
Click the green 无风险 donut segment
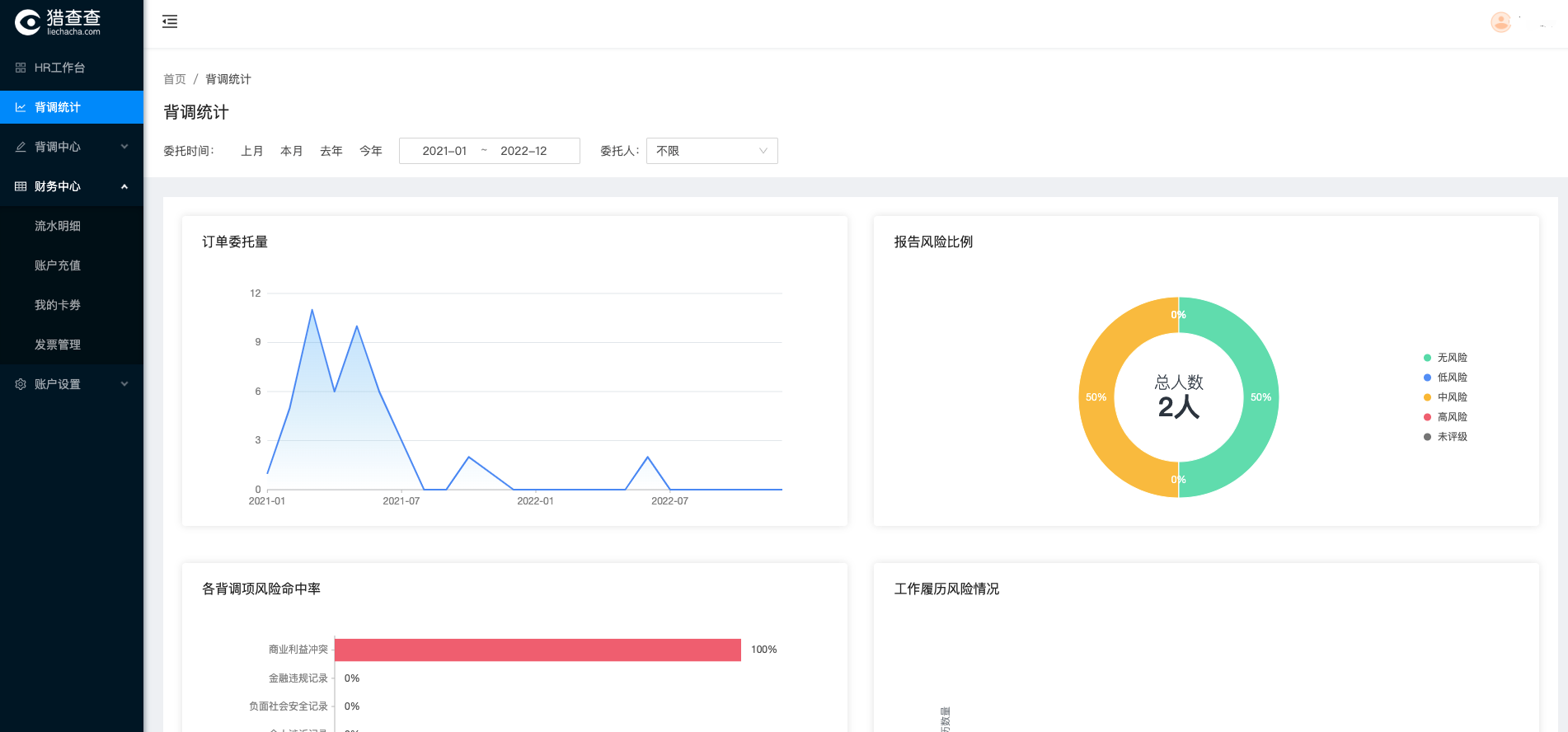[x=1261, y=397]
